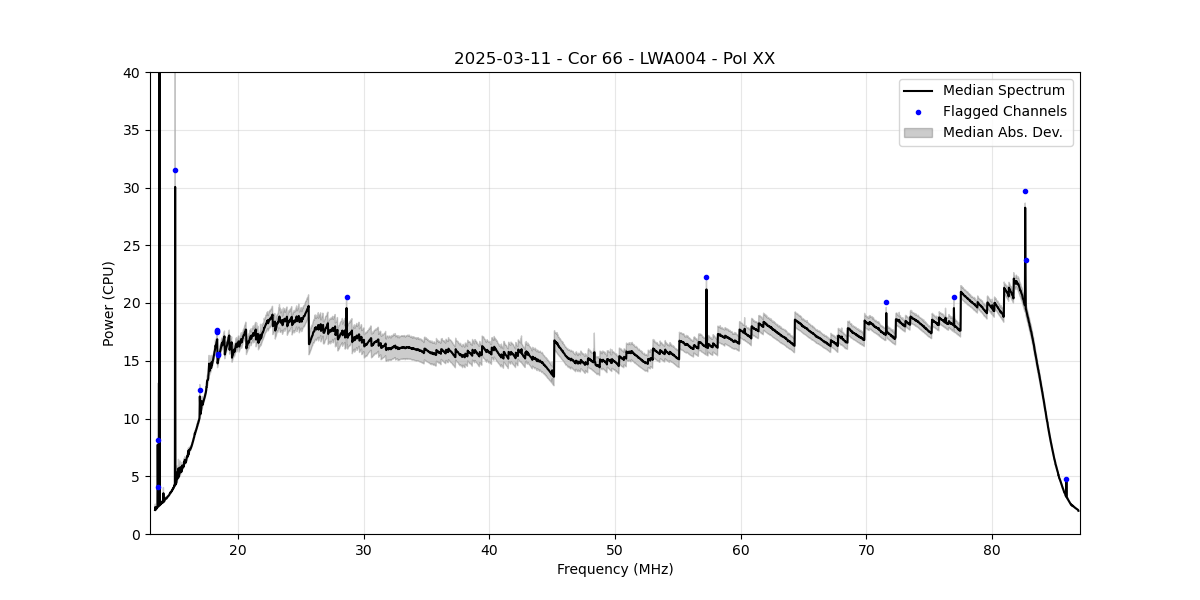Click the flagged channel dot near 57 MHz
The width and height of the screenshot is (1200, 600).
pos(706,277)
